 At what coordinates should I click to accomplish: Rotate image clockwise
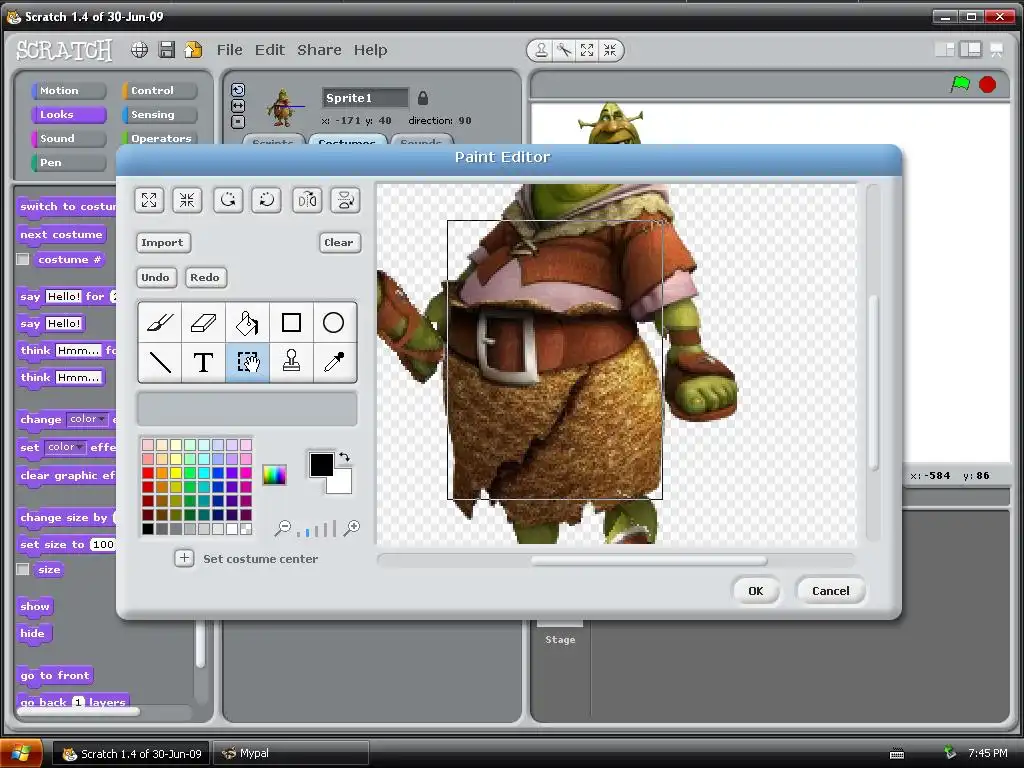[x=266, y=200]
